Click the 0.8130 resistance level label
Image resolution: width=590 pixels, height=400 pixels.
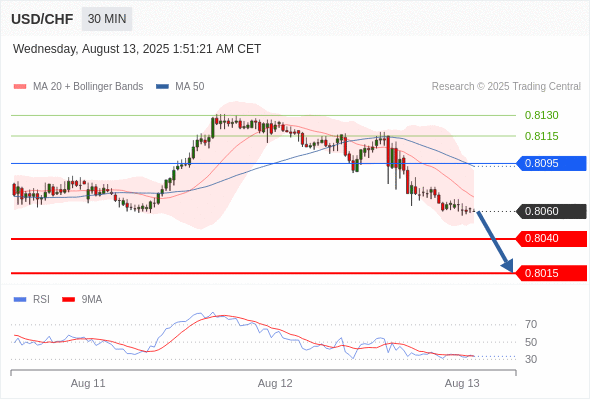[541, 115]
